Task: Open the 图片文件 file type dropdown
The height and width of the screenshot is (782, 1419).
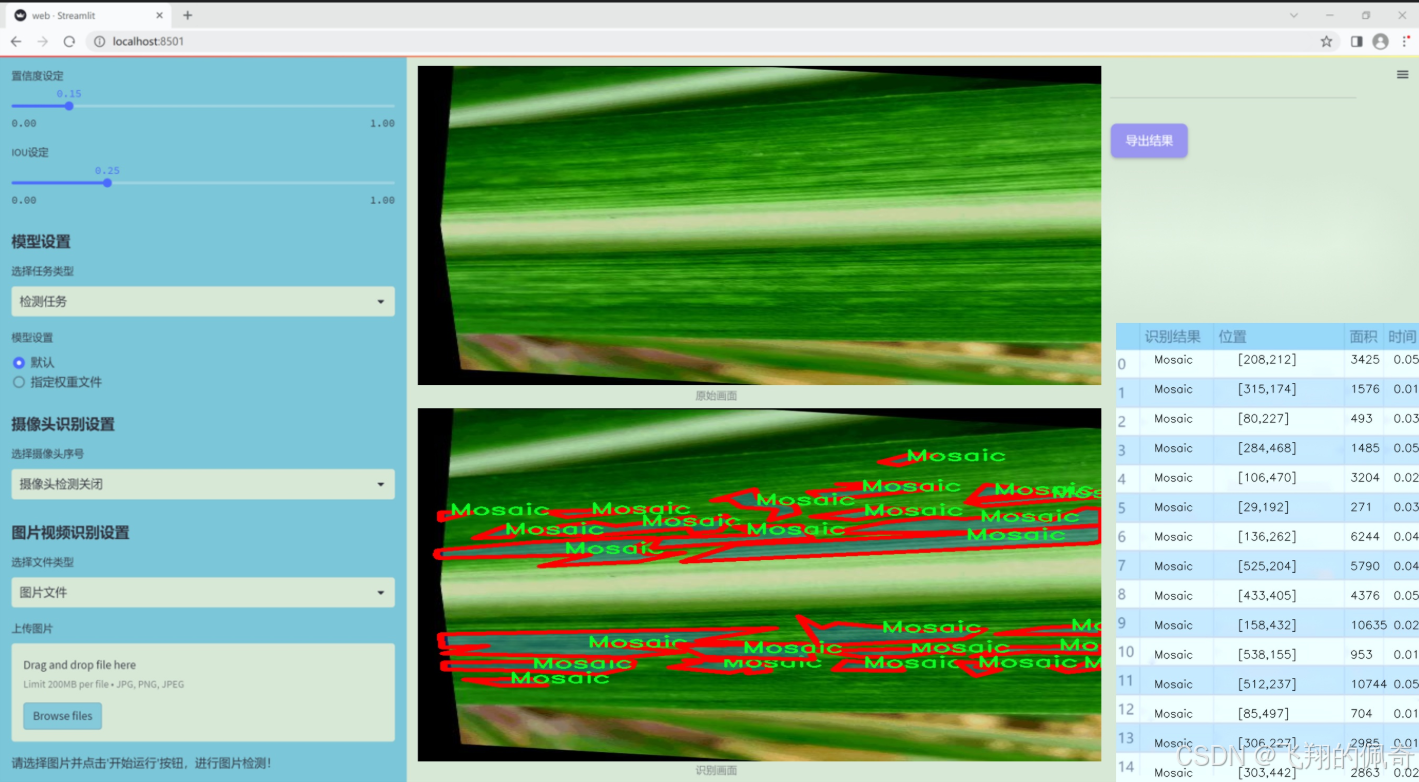Action: click(x=203, y=592)
